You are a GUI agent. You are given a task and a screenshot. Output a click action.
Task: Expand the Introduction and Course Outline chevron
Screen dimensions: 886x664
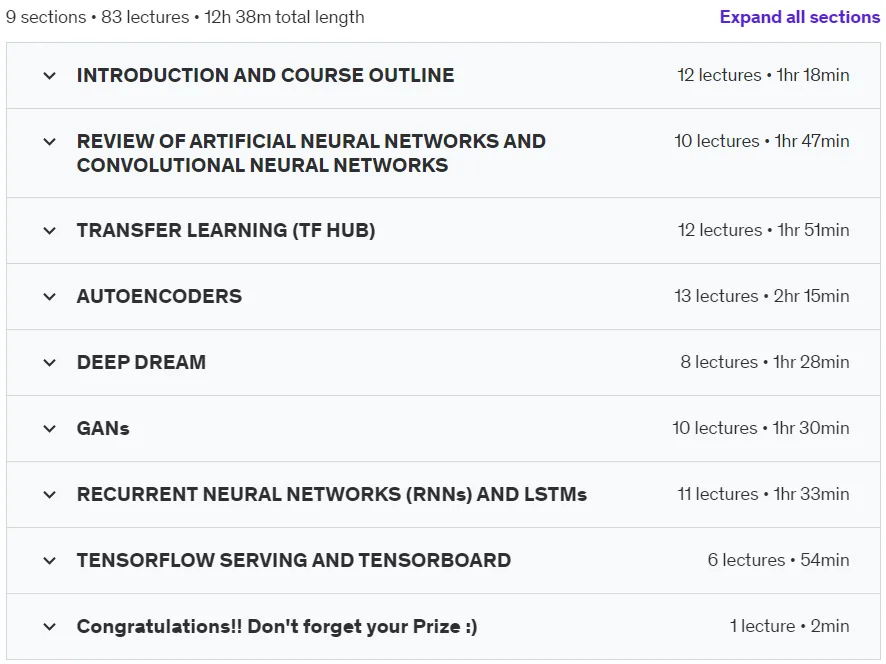[50, 75]
